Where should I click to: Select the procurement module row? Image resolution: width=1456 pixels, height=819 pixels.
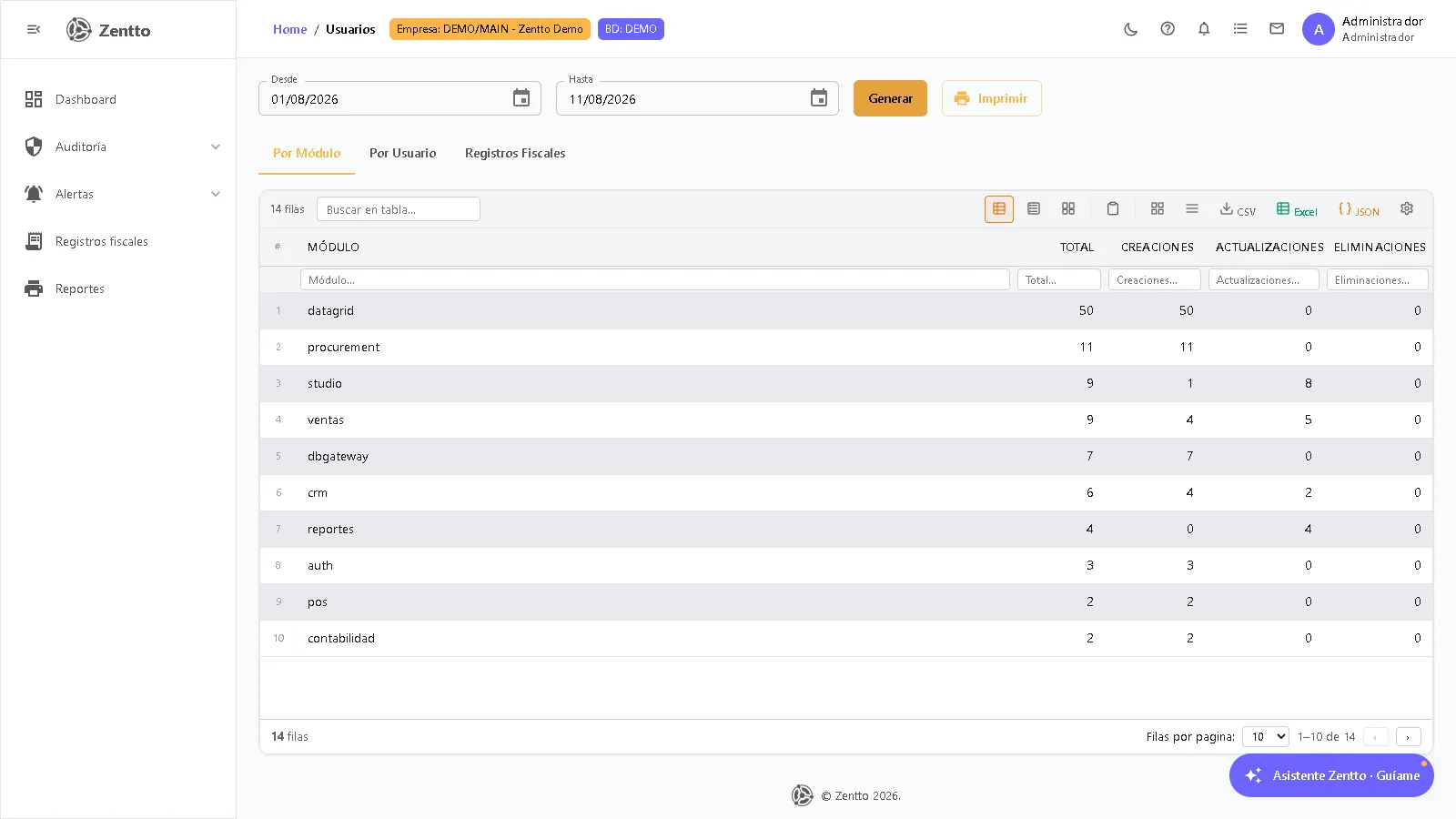click(846, 347)
